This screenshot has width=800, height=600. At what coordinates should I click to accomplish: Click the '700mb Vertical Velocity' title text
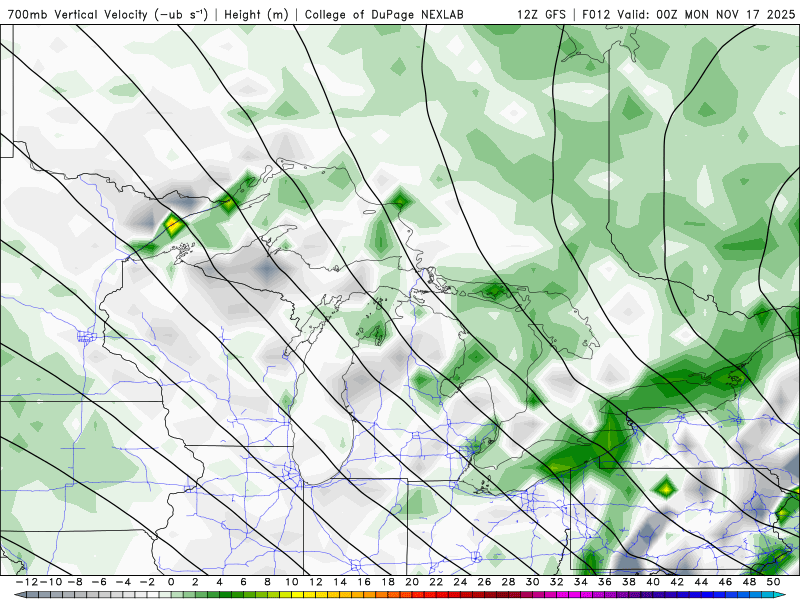(x=77, y=14)
